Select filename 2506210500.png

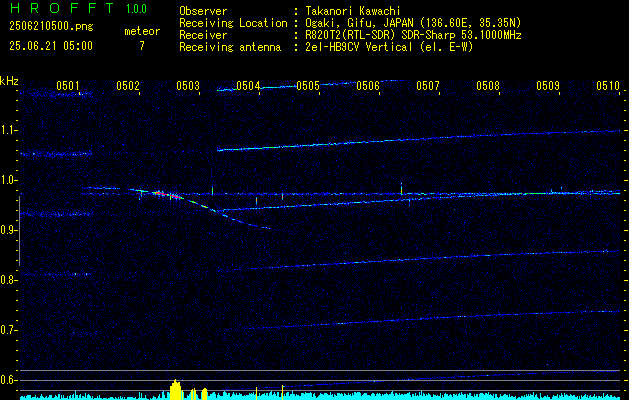[x=51, y=26]
